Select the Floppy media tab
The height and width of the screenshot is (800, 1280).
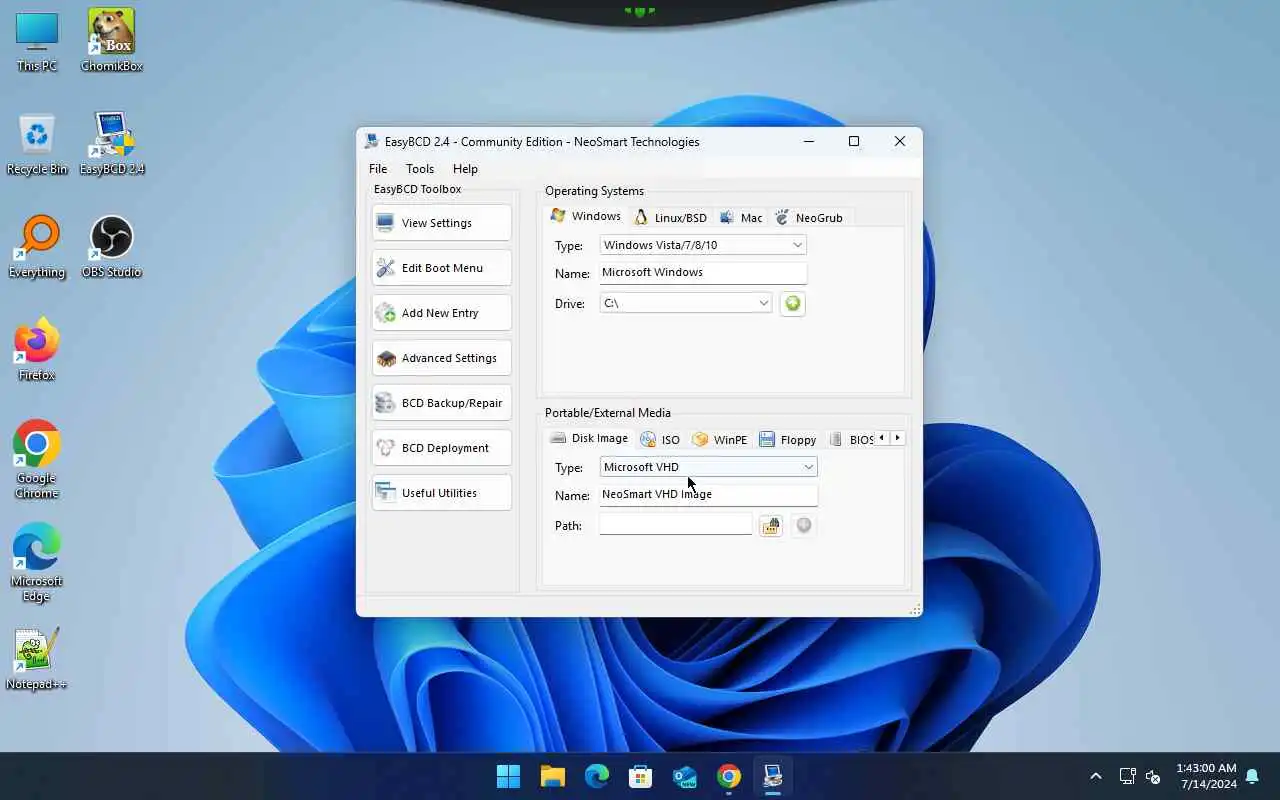coord(788,439)
